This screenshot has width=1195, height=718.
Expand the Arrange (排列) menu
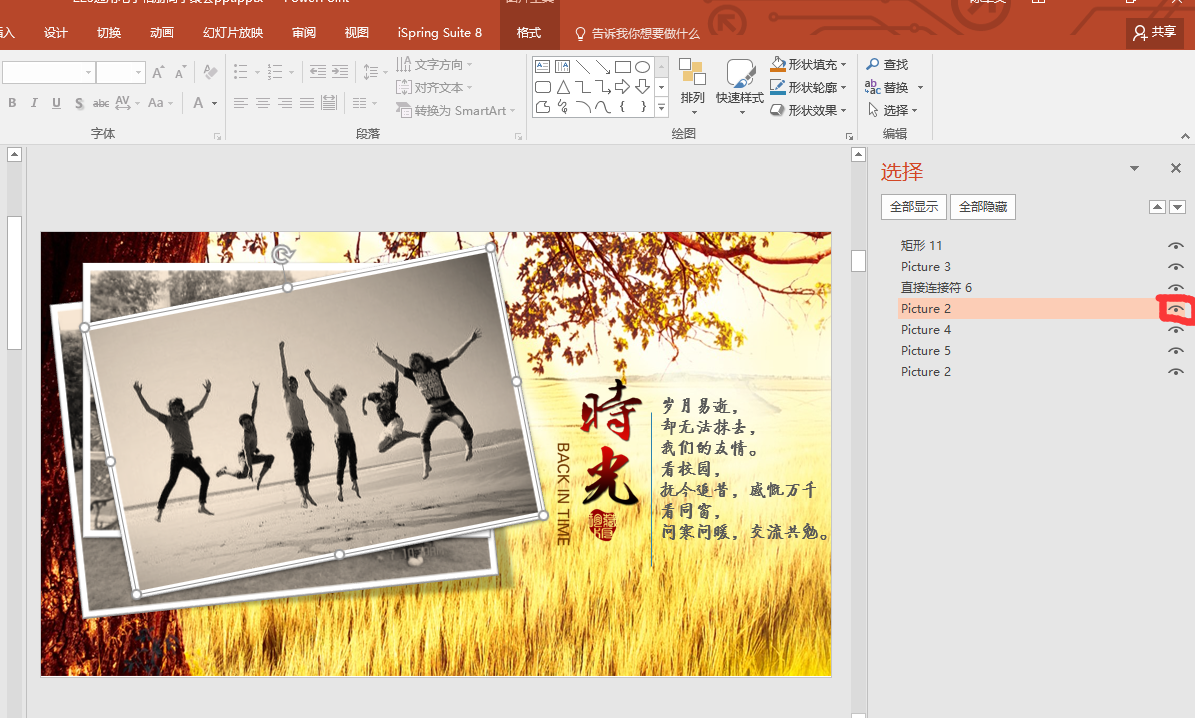click(693, 87)
